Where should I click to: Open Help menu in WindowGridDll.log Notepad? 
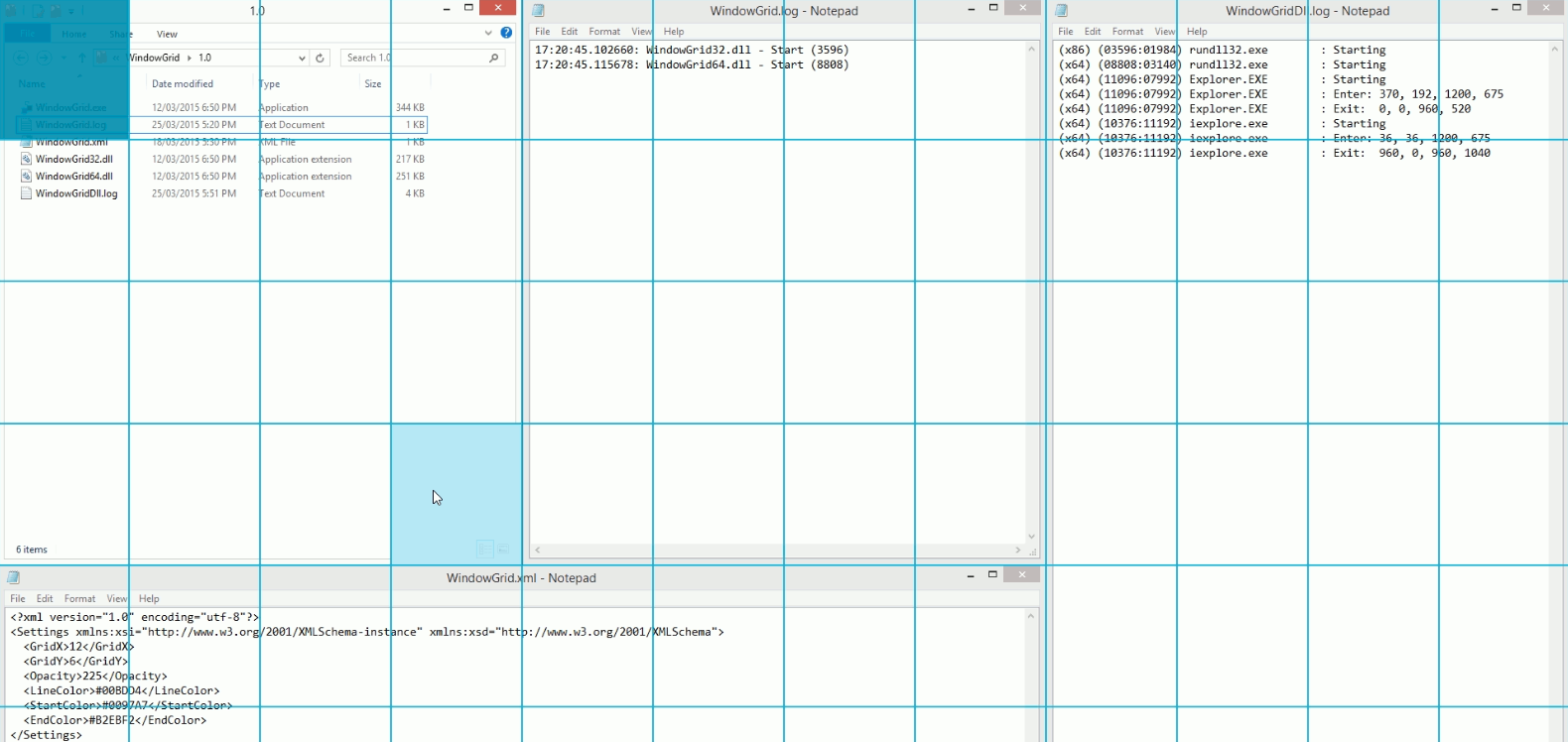coord(1198,32)
